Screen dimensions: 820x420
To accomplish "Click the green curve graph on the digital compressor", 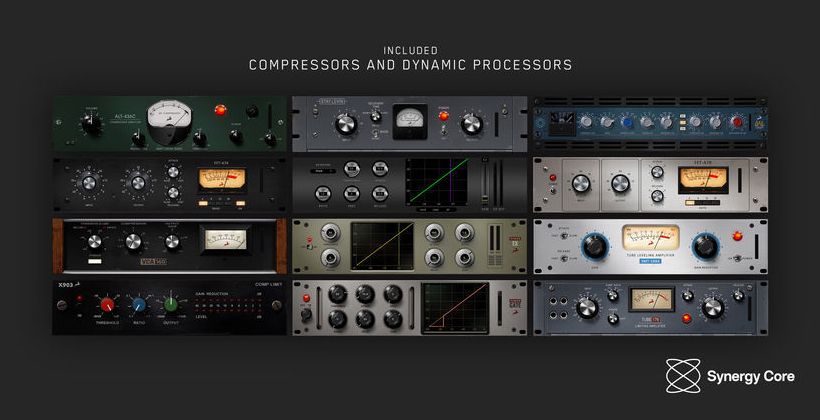I will [x=437, y=182].
